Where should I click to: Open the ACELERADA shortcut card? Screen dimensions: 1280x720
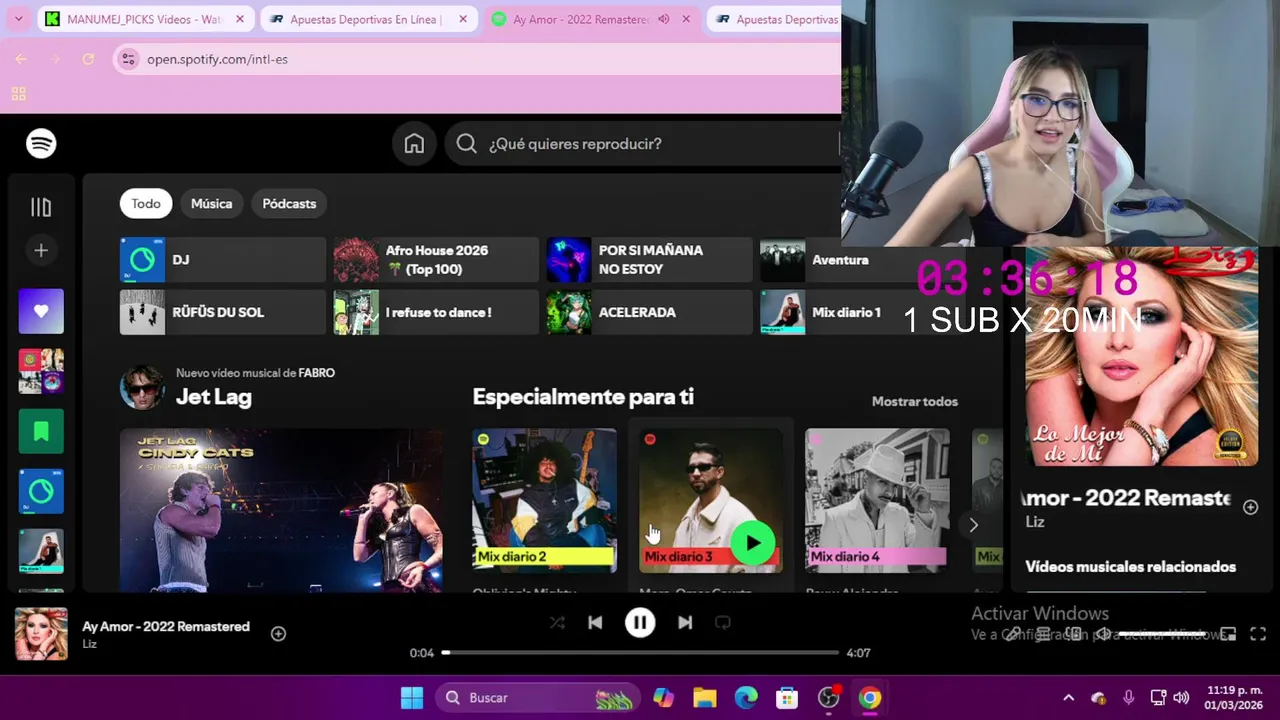click(649, 312)
